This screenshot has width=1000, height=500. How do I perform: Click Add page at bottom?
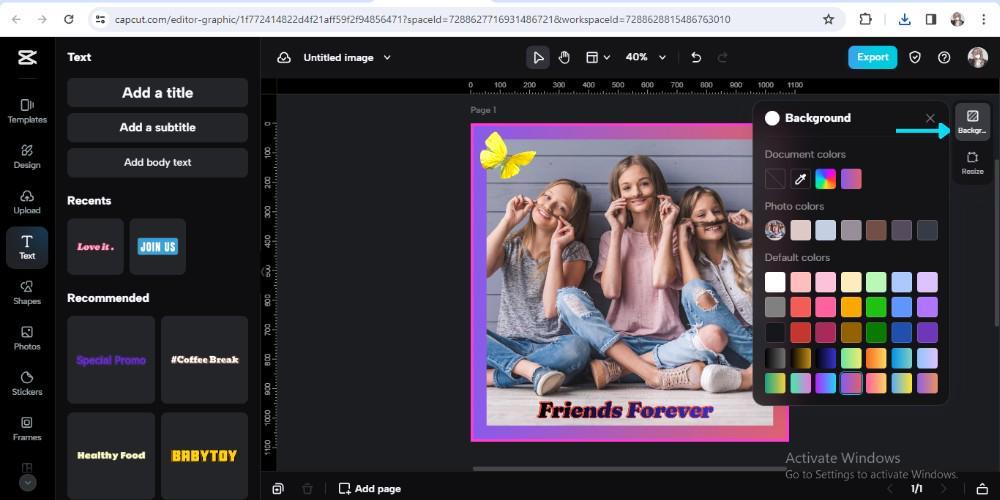tap(370, 489)
